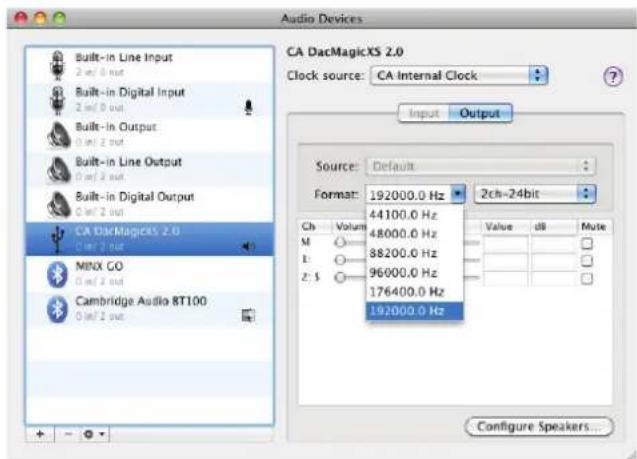Click the master Value field

(x=505, y=244)
